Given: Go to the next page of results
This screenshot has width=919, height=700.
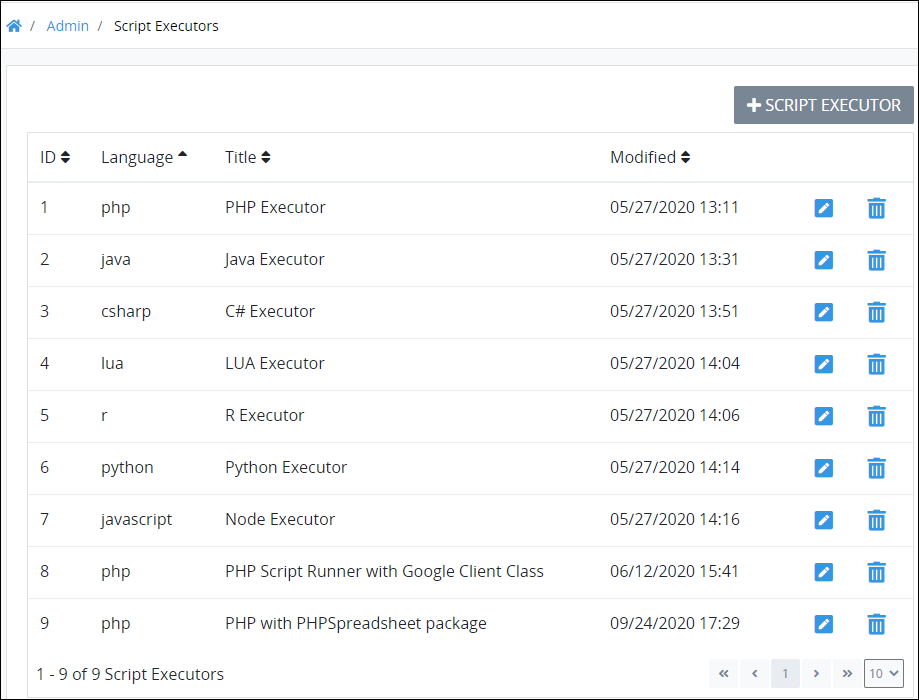Looking at the screenshot, I should pos(816,673).
